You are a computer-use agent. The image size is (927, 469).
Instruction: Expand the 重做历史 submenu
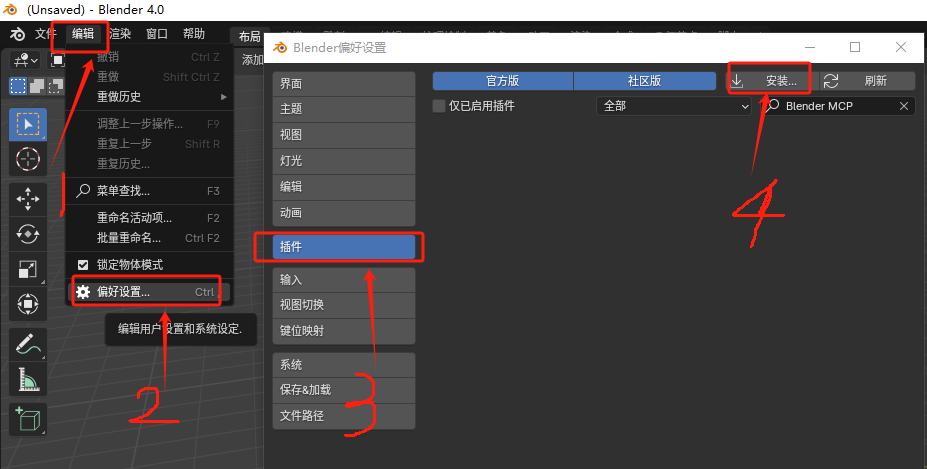pyautogui.click(x=150, y=96)
